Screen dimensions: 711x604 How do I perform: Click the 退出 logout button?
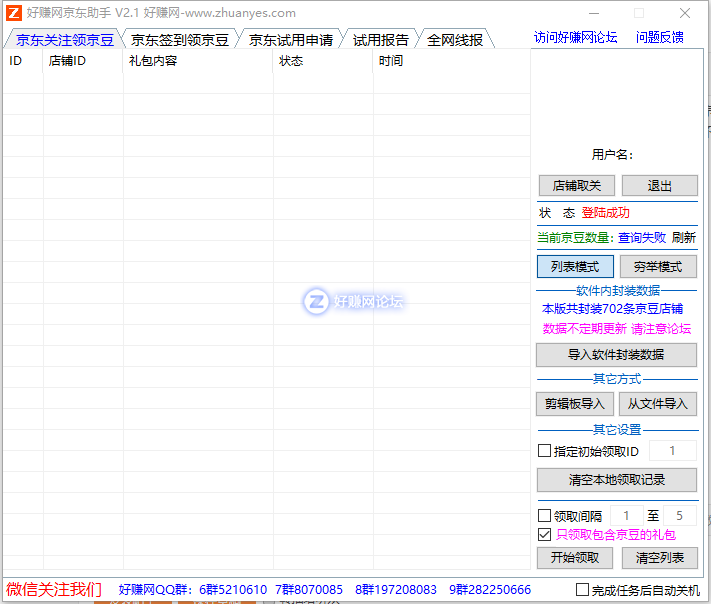coord(659,185)
